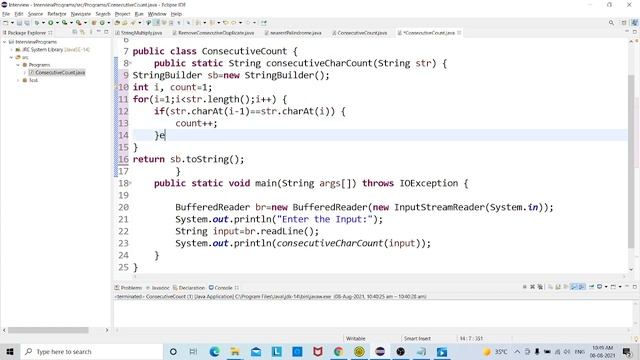Click the New Java Class icon

coord(102,23)
